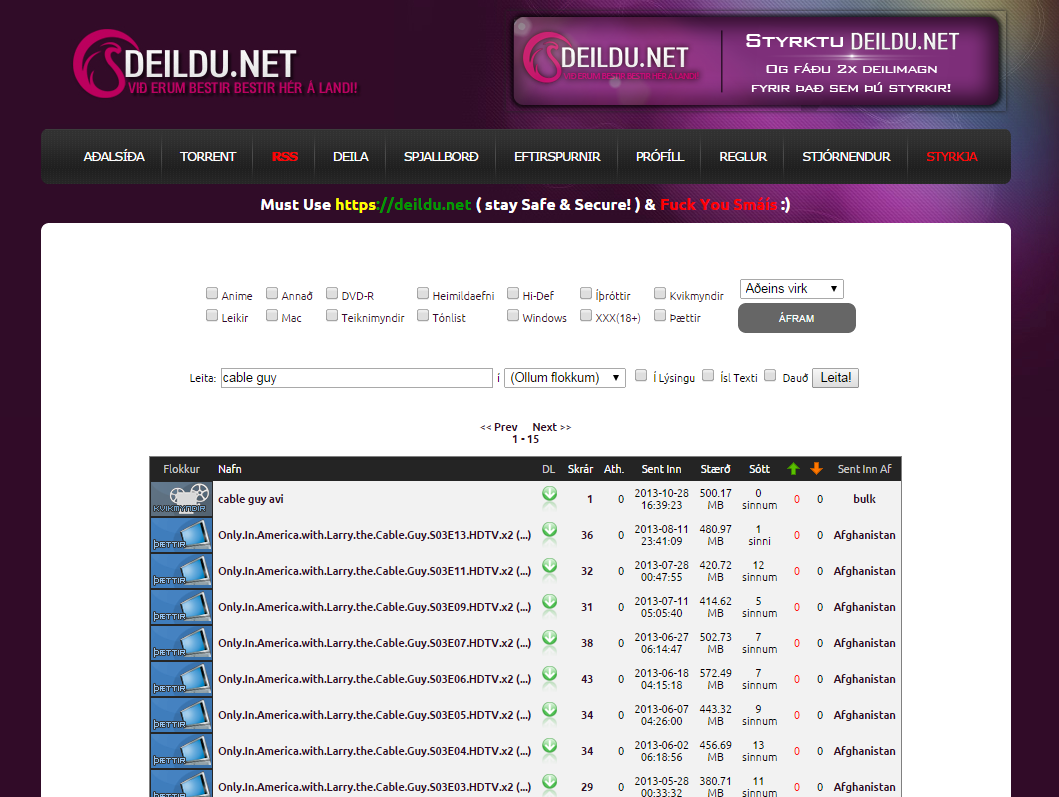
Task: Sort by the green up-arrow seeders column
Action: click(793, 469)
